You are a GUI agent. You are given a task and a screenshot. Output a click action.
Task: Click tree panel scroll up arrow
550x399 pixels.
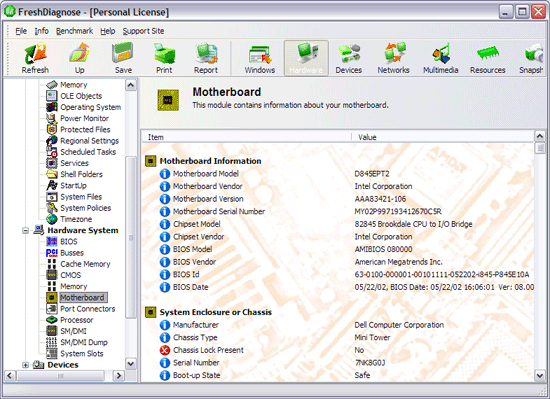(x=131, y=85)
